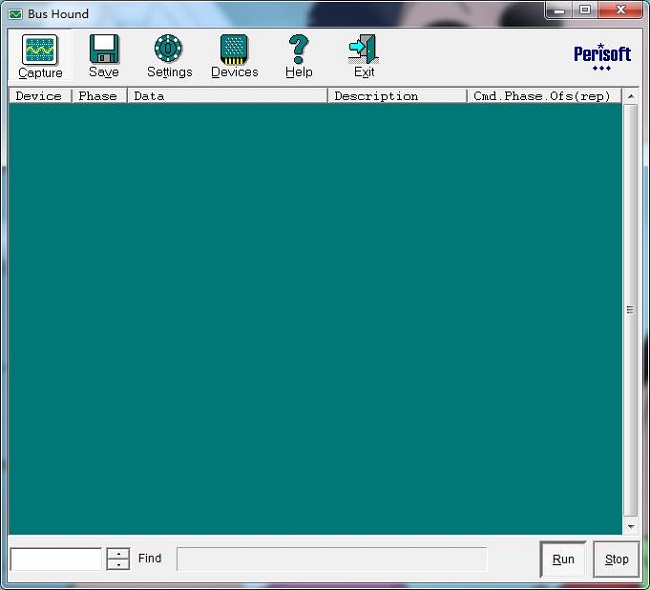The height and width of the screenshot is (590, 650).
Task: Click the Save floppy disk icon
Action: (x=103, y=50)
